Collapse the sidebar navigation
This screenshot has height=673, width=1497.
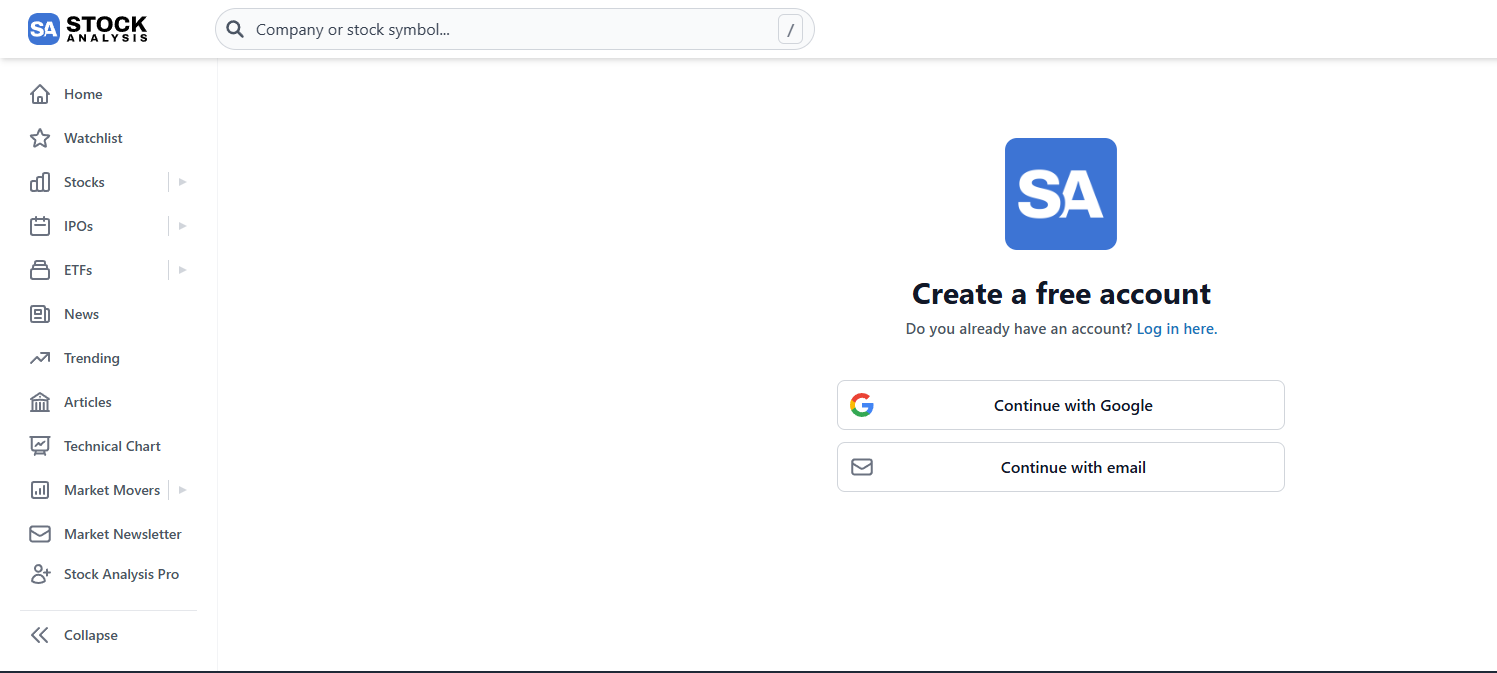[x=75, y=635]
